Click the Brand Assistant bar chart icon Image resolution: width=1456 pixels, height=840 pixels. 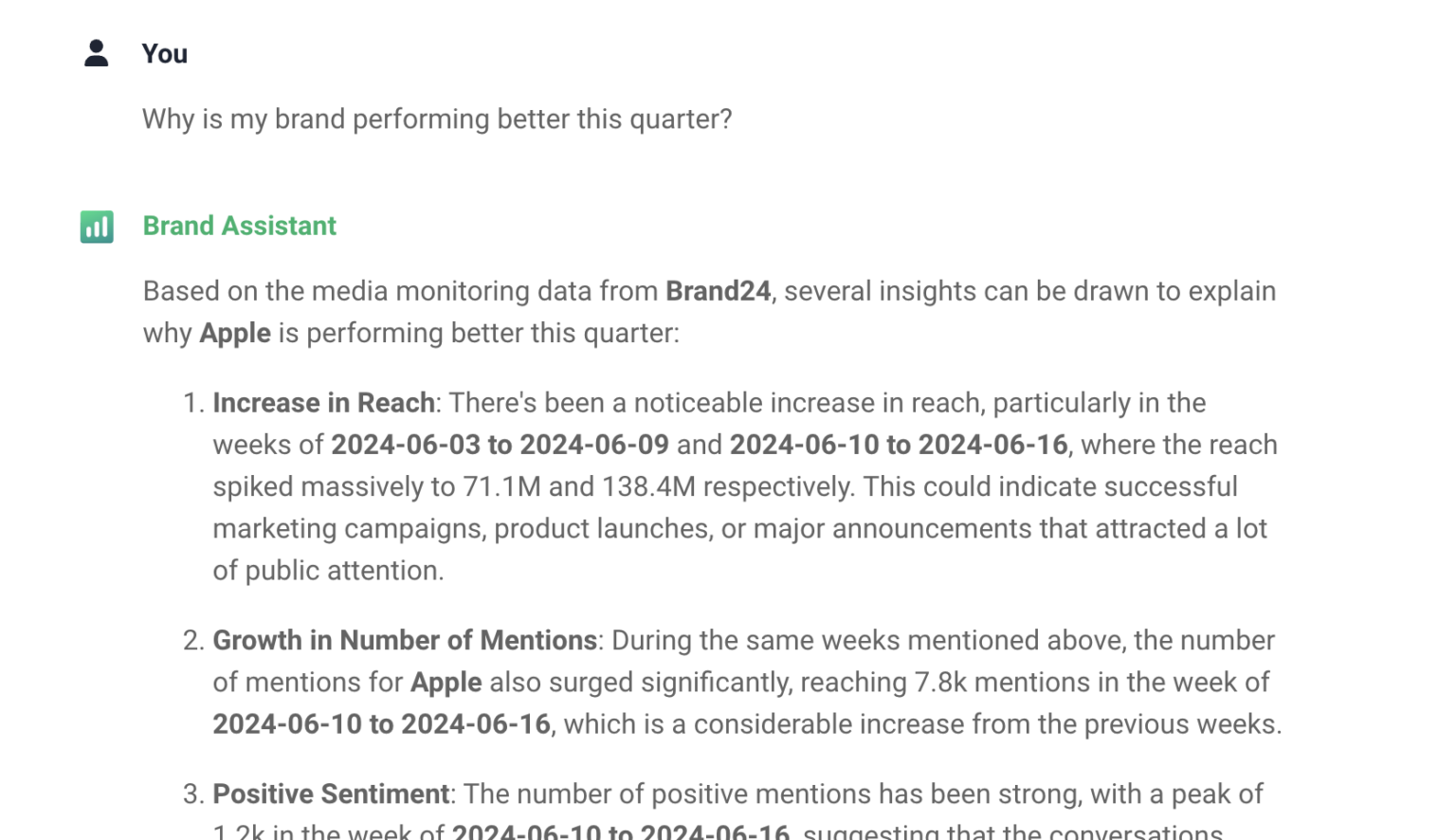97,227
